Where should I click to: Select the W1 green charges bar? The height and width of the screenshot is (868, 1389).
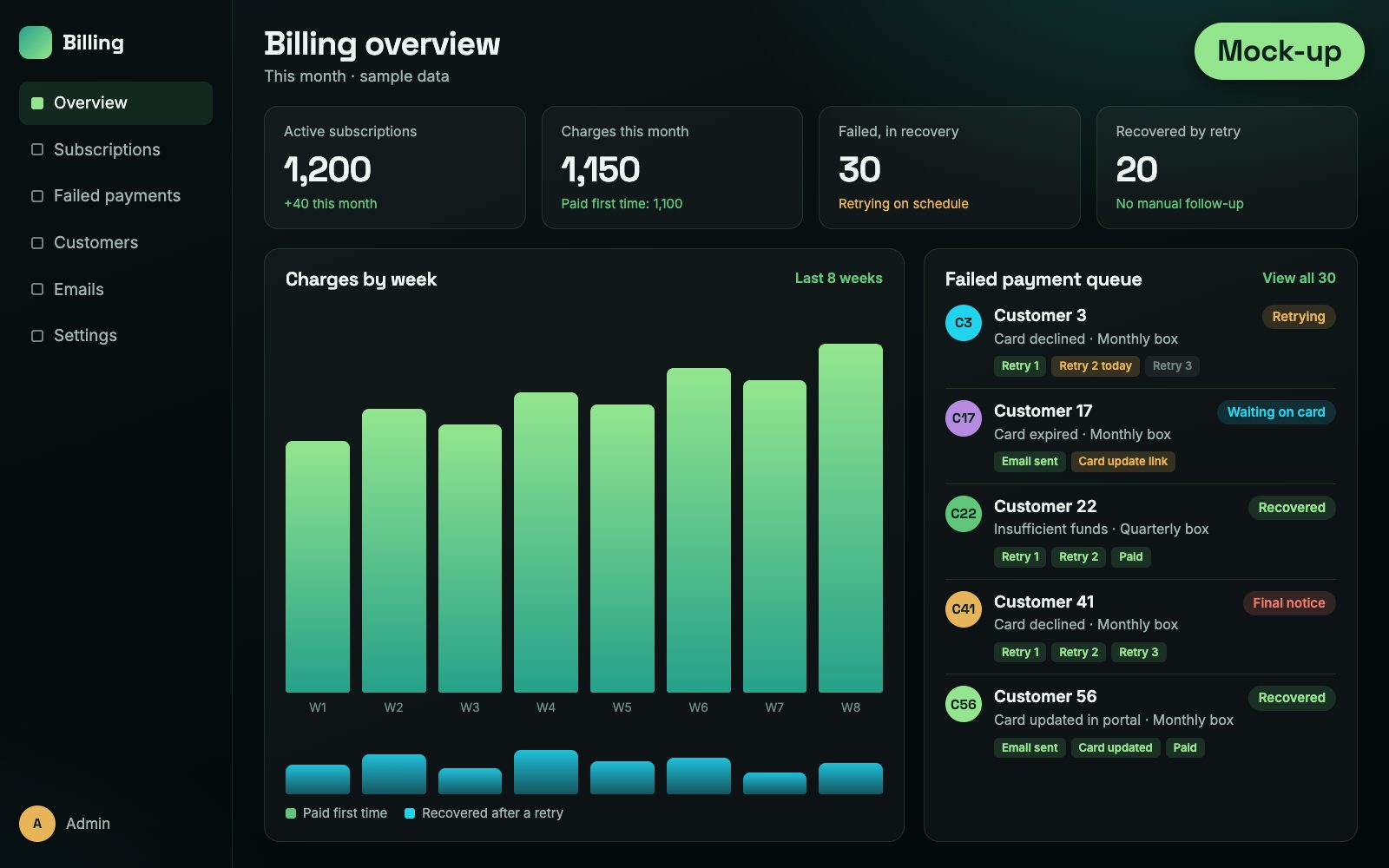318,567
